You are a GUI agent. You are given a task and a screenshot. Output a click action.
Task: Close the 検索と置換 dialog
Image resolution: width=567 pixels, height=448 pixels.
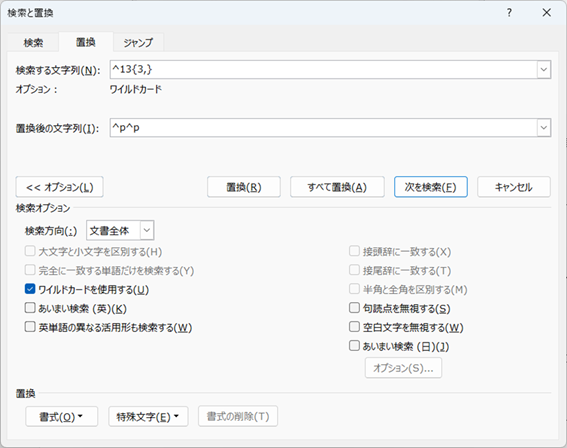pyautogui.click(x=546, y=13)
